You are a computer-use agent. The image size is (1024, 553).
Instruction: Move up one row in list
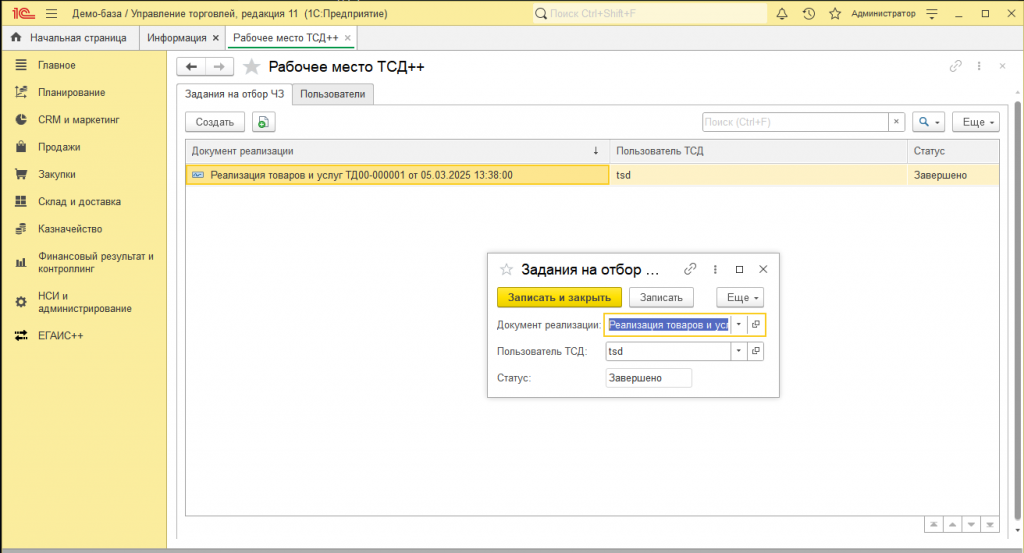(952, 524)
